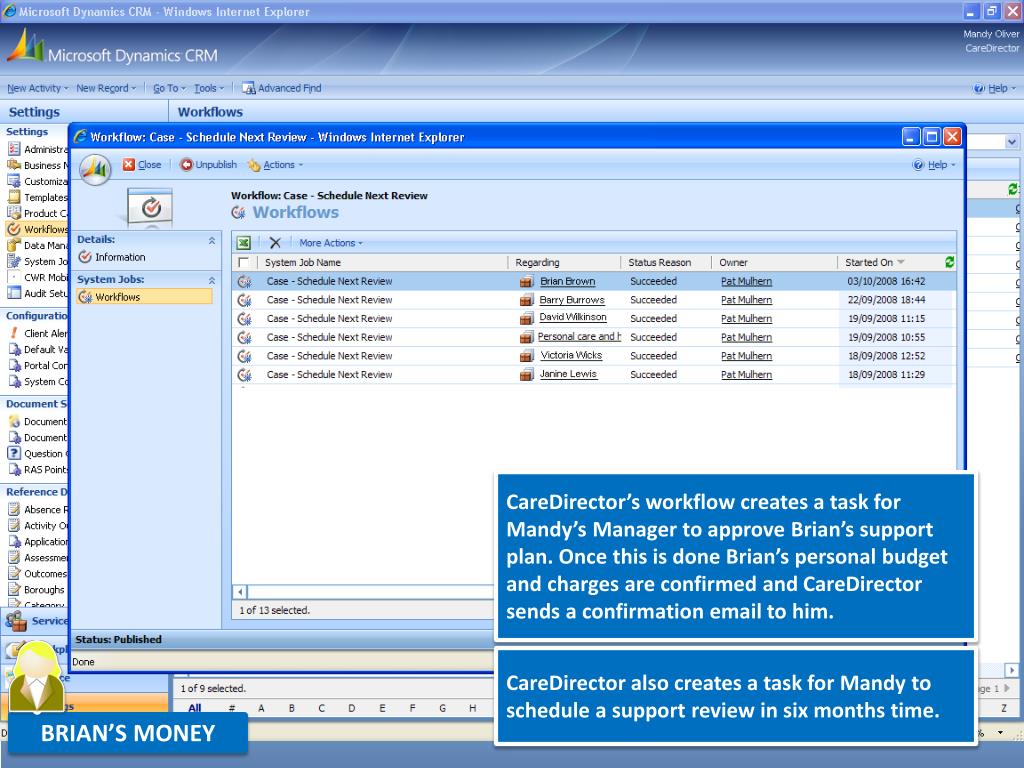Click job icon of the David Wilkinson row
Viewport: 1024px width, 768px height.
click(x=245, y=319)
